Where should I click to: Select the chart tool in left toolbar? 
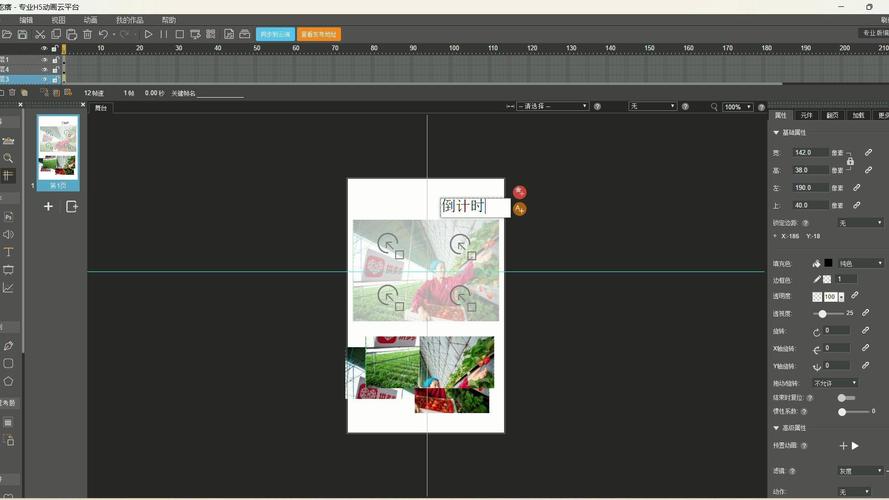tap(8, 288)
